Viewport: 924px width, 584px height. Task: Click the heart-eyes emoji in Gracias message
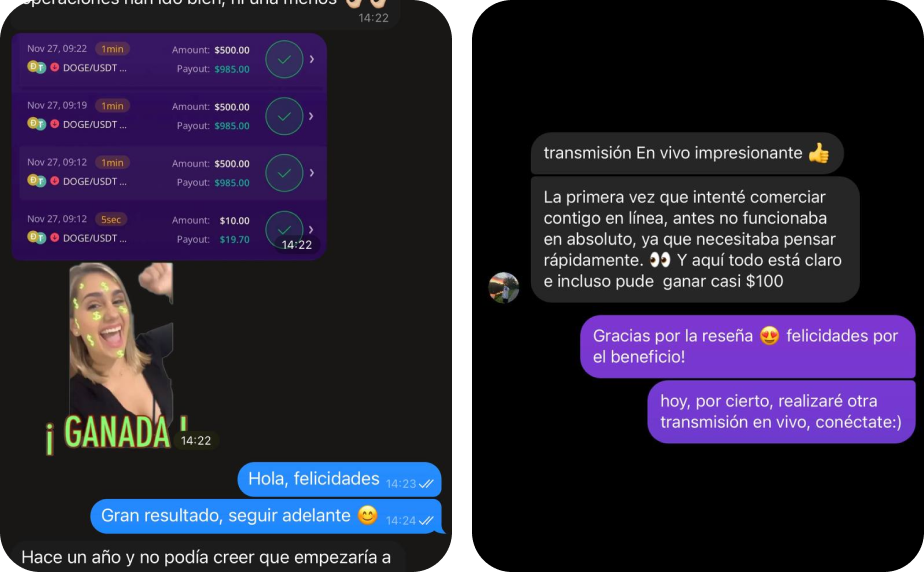click(769, 336)
